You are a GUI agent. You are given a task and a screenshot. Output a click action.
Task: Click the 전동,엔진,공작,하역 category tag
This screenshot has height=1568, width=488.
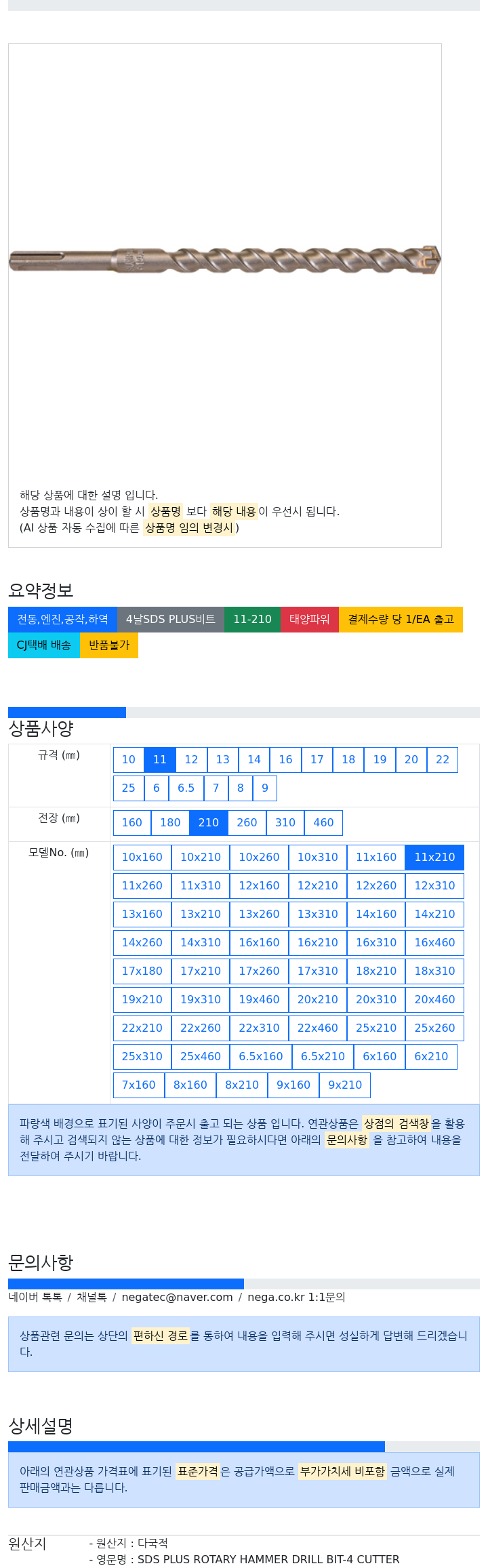(x=62, y=619)
